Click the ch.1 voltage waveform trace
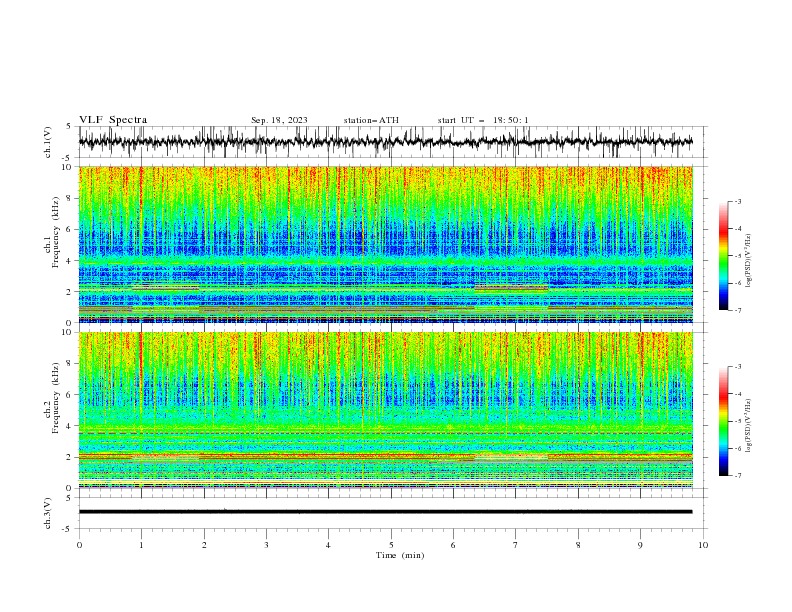 click(x=385, y=142)
